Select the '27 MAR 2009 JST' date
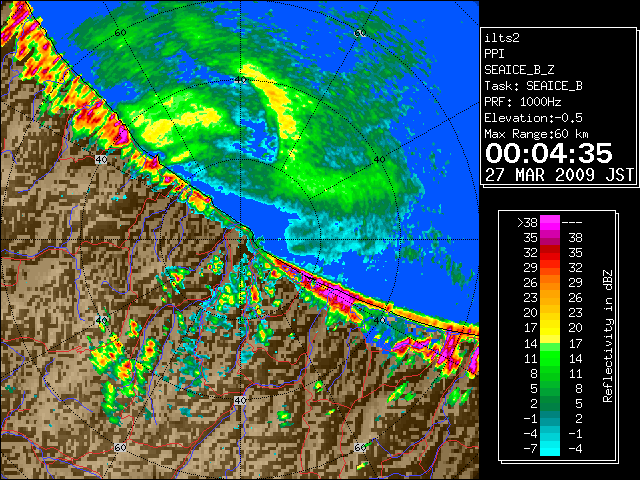This screenshot has width=640, height=480. coord(559,175)
